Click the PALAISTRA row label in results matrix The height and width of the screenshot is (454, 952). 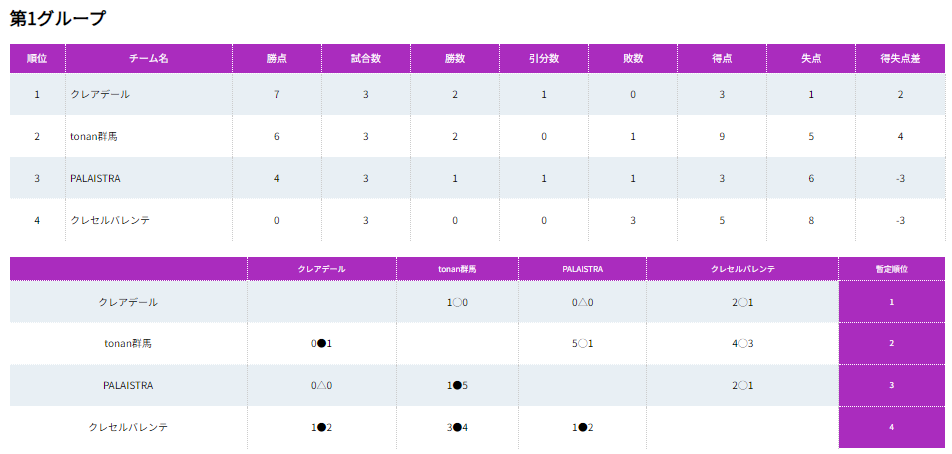(128, 385)
